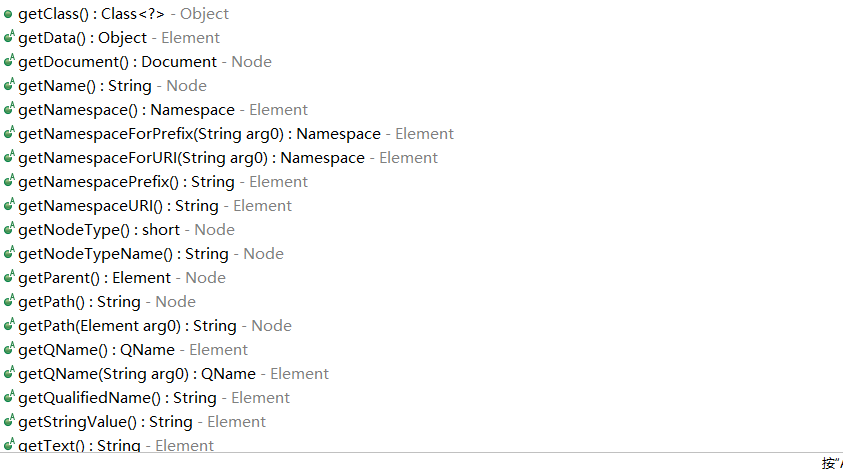This screenshot has height=469, width=843.
Task: Click the status hint text in bottom-right corner
Action: [x=832, y=463]
